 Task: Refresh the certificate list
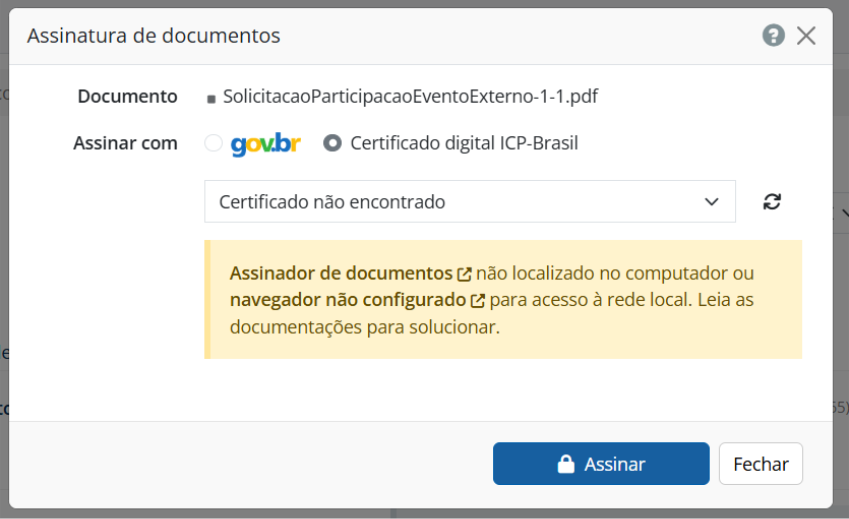click(772, 201)
